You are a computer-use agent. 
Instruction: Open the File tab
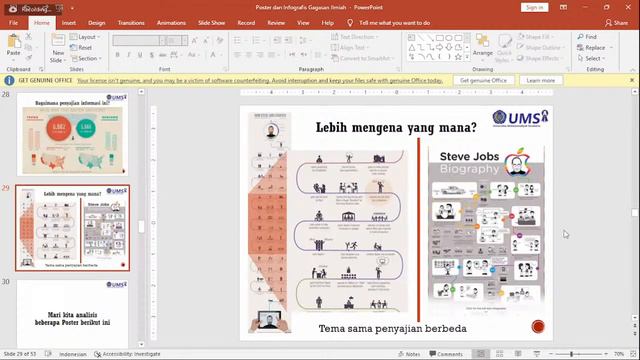coord(13,23)
